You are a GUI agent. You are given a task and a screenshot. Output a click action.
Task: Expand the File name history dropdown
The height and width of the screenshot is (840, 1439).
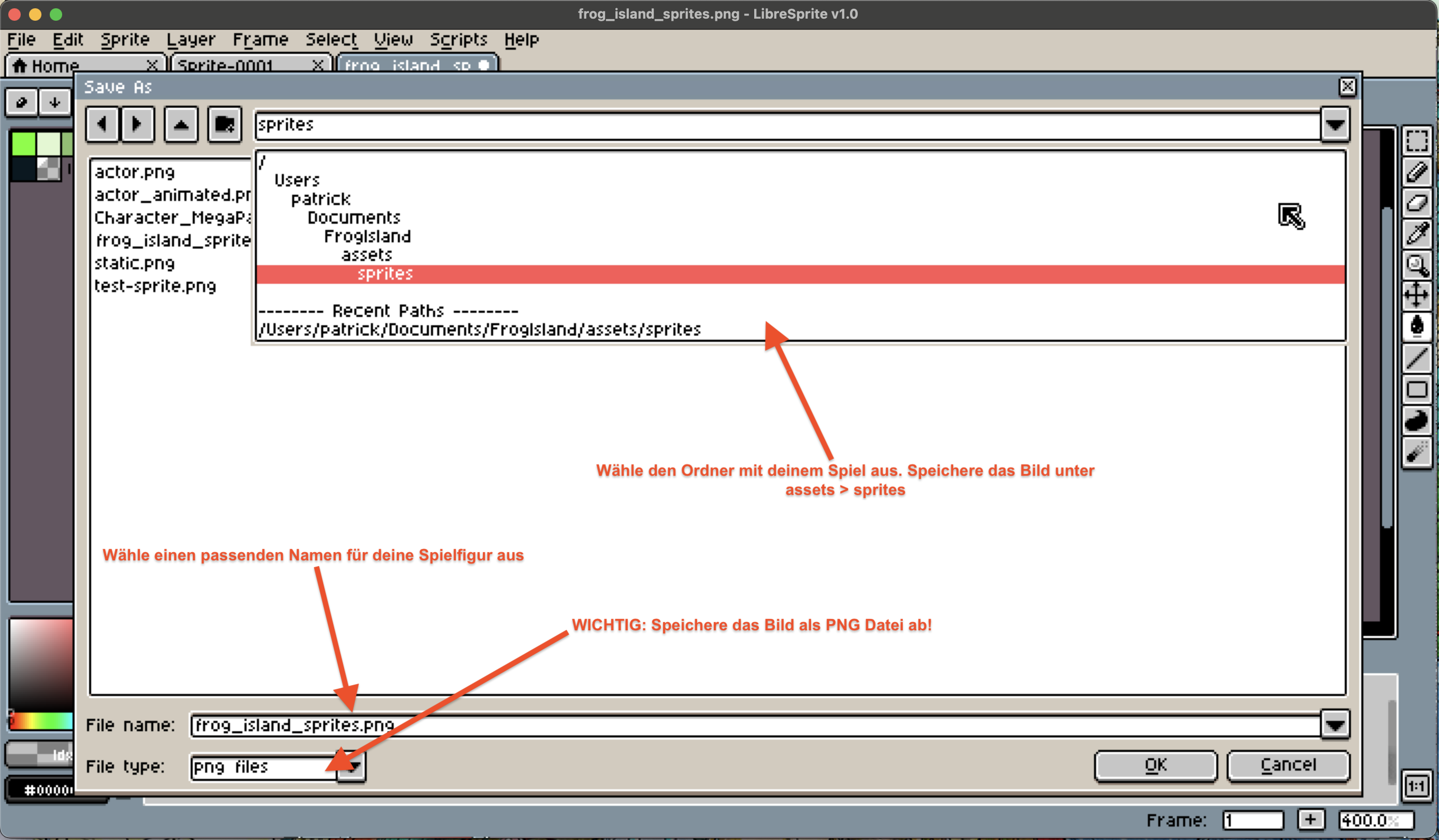click(x=1334, y=725)
